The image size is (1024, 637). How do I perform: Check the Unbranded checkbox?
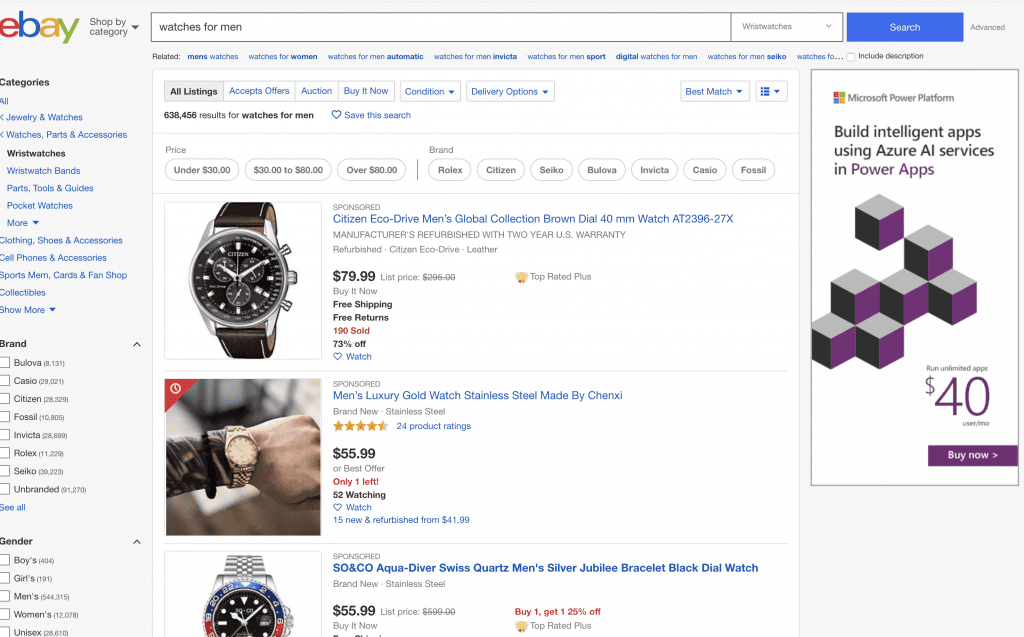[x=5, y=489]
